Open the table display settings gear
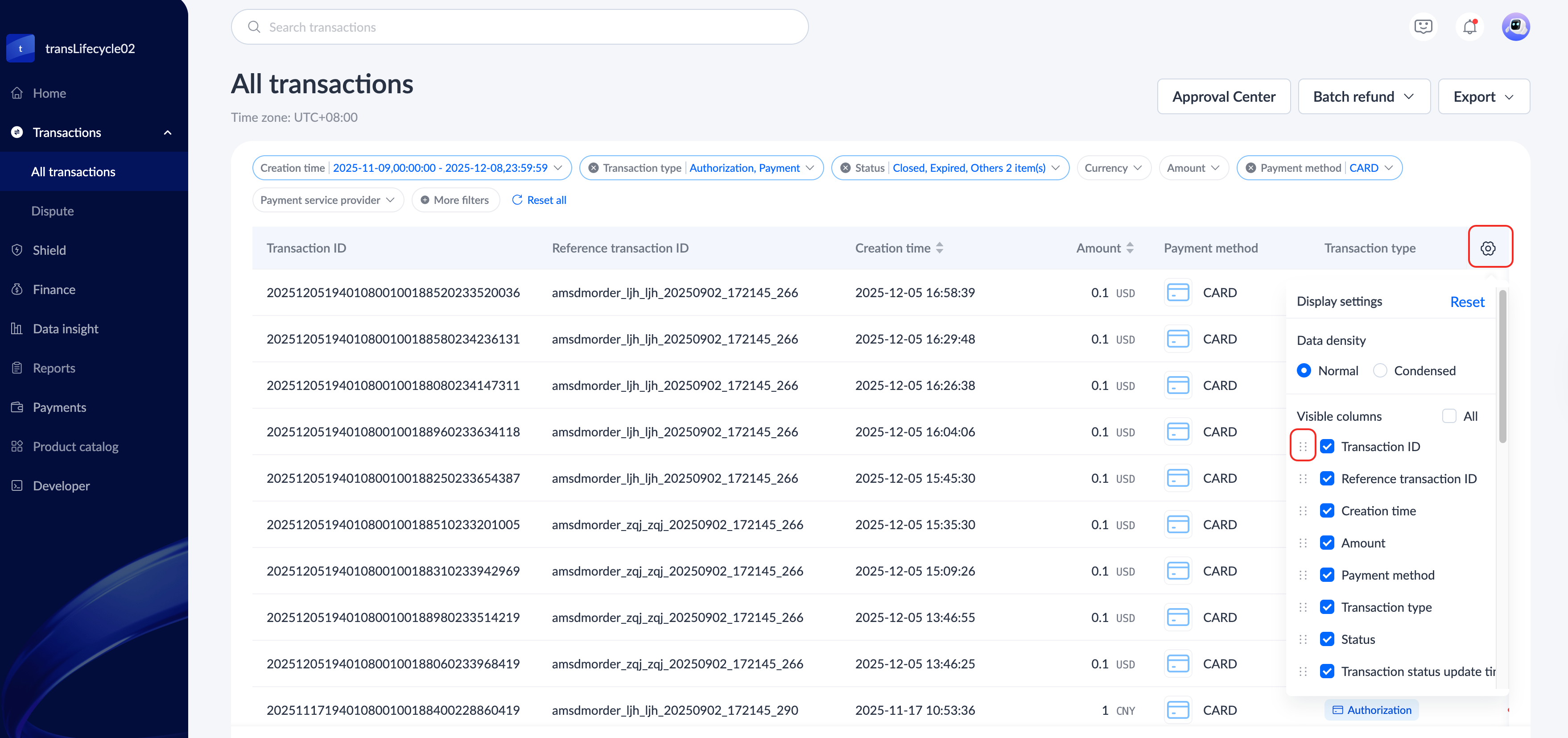1568x738 pixels. (x=1488, y=248)
